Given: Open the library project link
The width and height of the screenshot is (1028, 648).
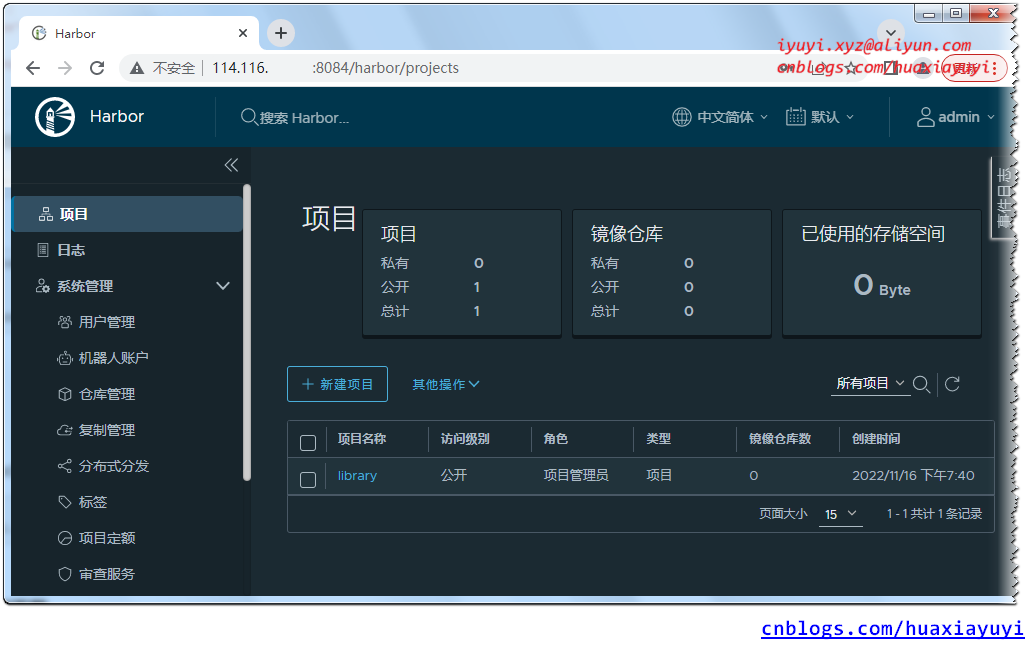Looking at the screenshot, I should [x=357, y=476].
